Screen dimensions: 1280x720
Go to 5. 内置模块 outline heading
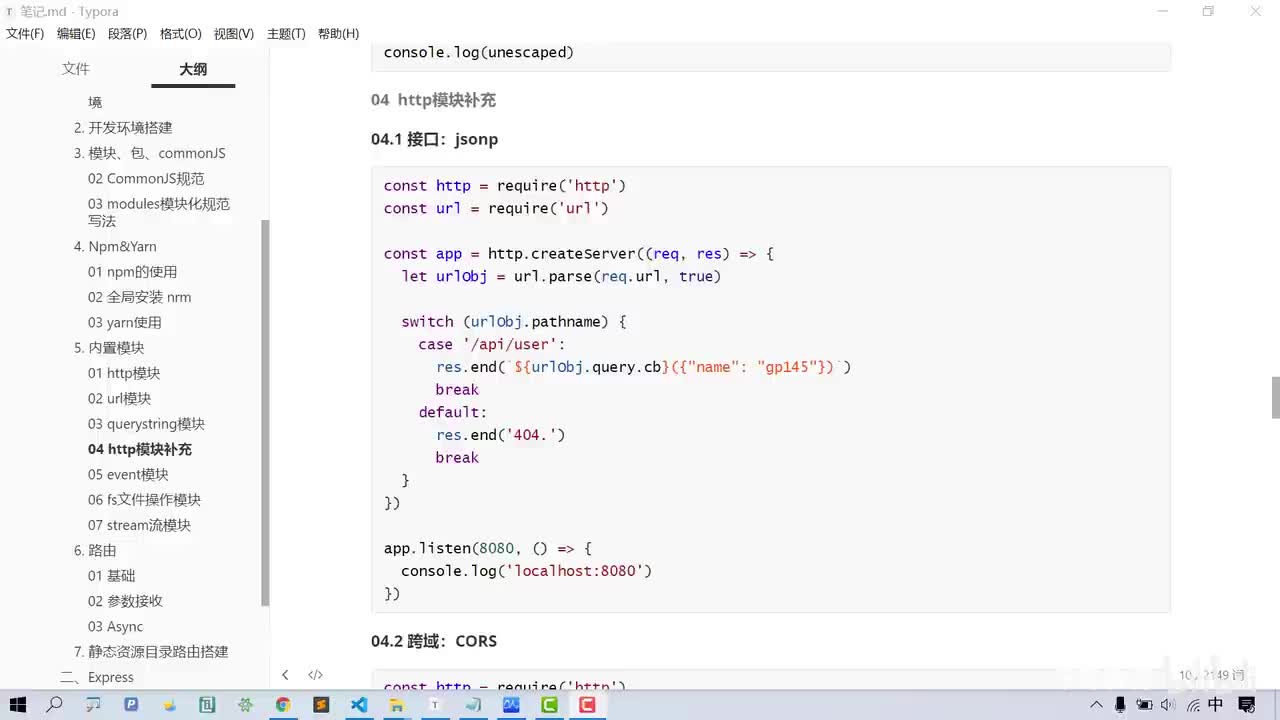pos(109,348)
